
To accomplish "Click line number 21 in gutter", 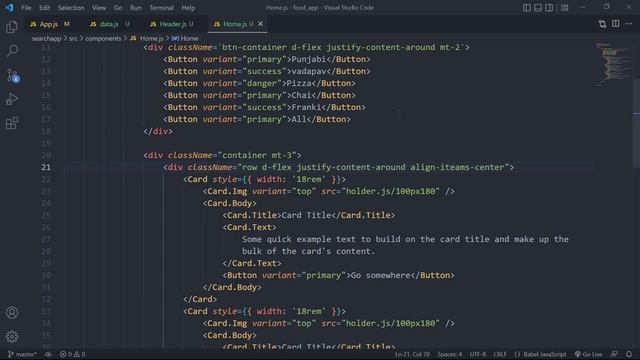I will [x=46, y=167].
